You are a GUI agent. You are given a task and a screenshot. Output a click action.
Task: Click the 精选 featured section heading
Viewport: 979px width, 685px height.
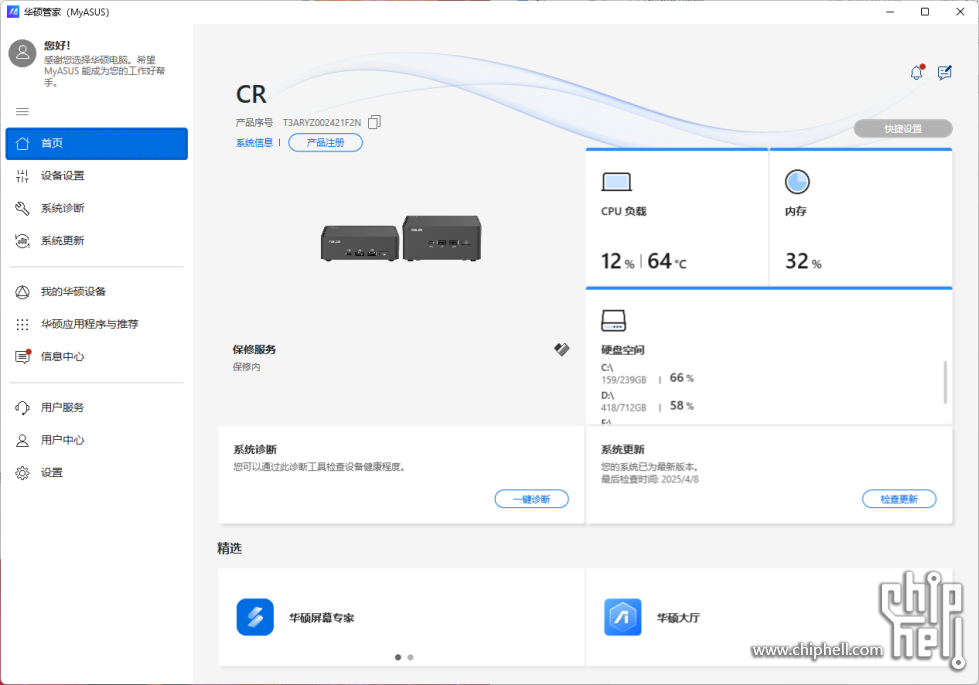229,548
